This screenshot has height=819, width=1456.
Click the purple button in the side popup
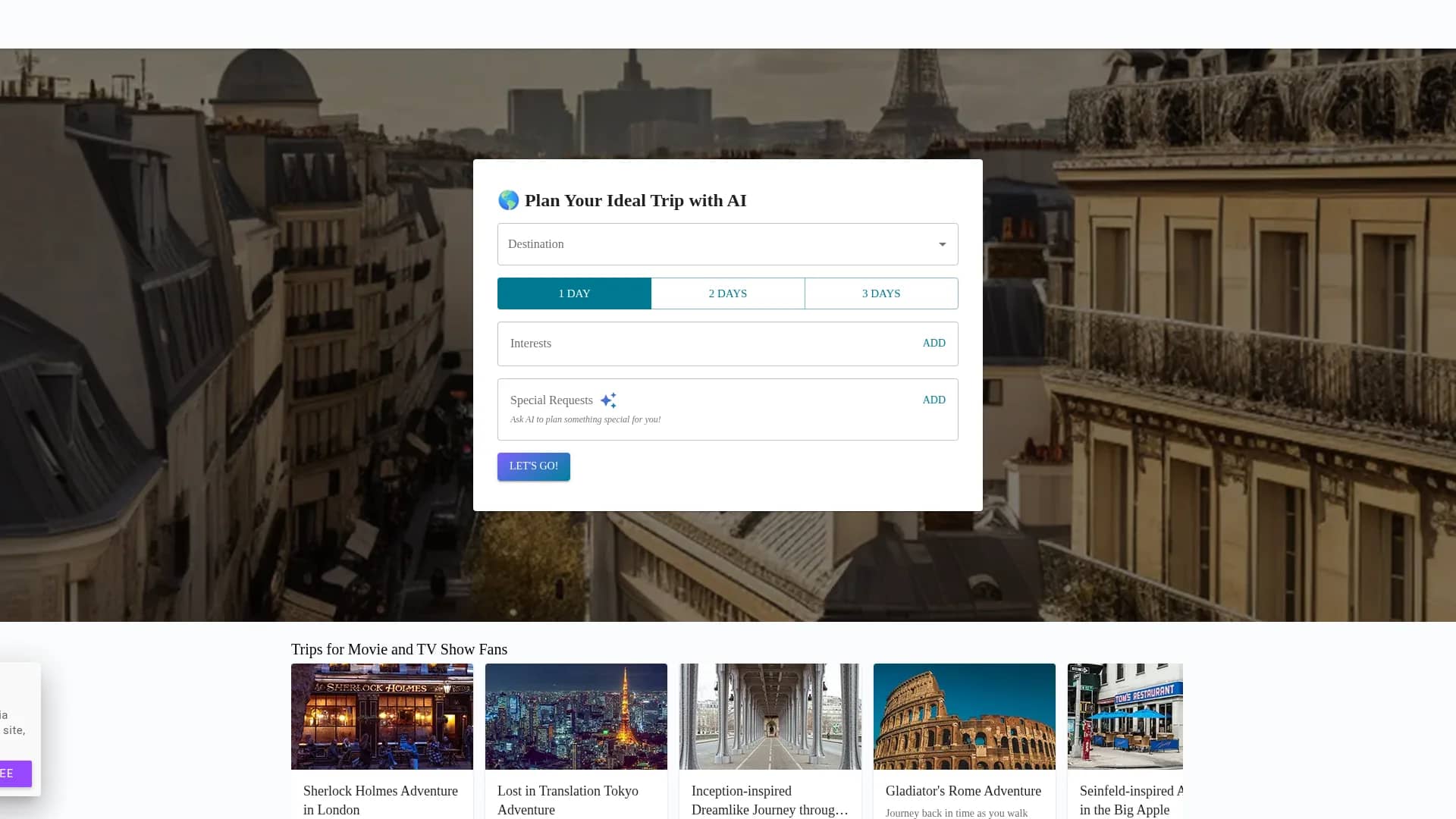pyautogui.click(x=15, y=773)
